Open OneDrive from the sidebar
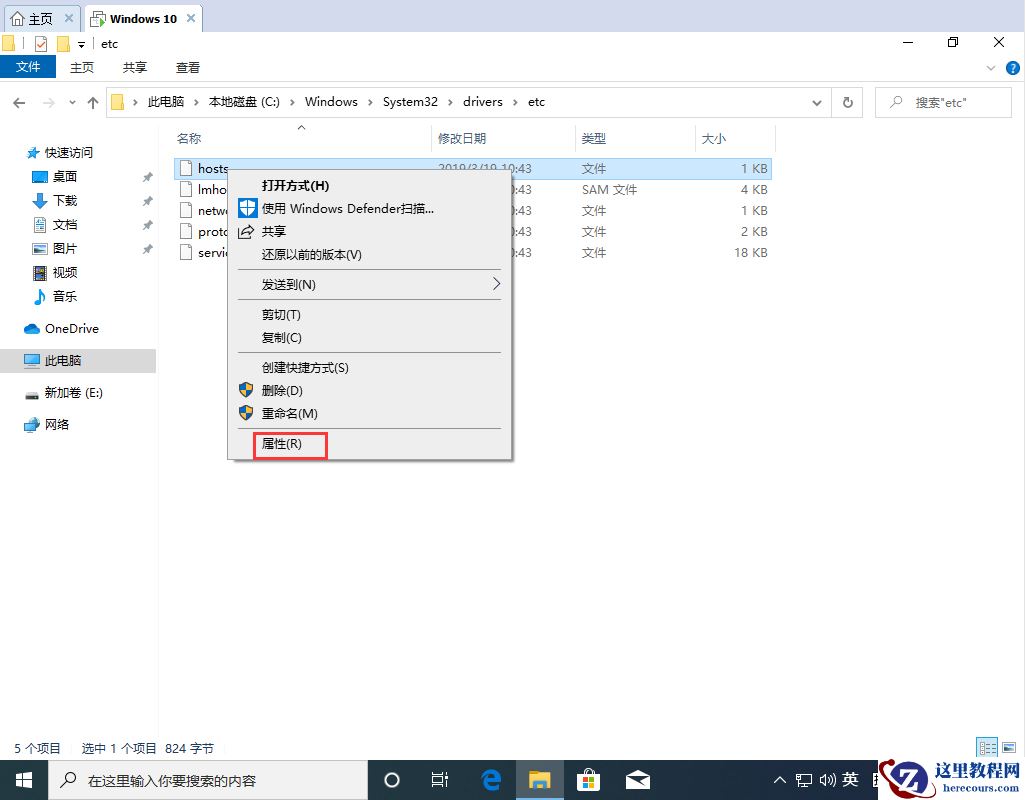The image size is (1025, 800). (x=70, y=328)
